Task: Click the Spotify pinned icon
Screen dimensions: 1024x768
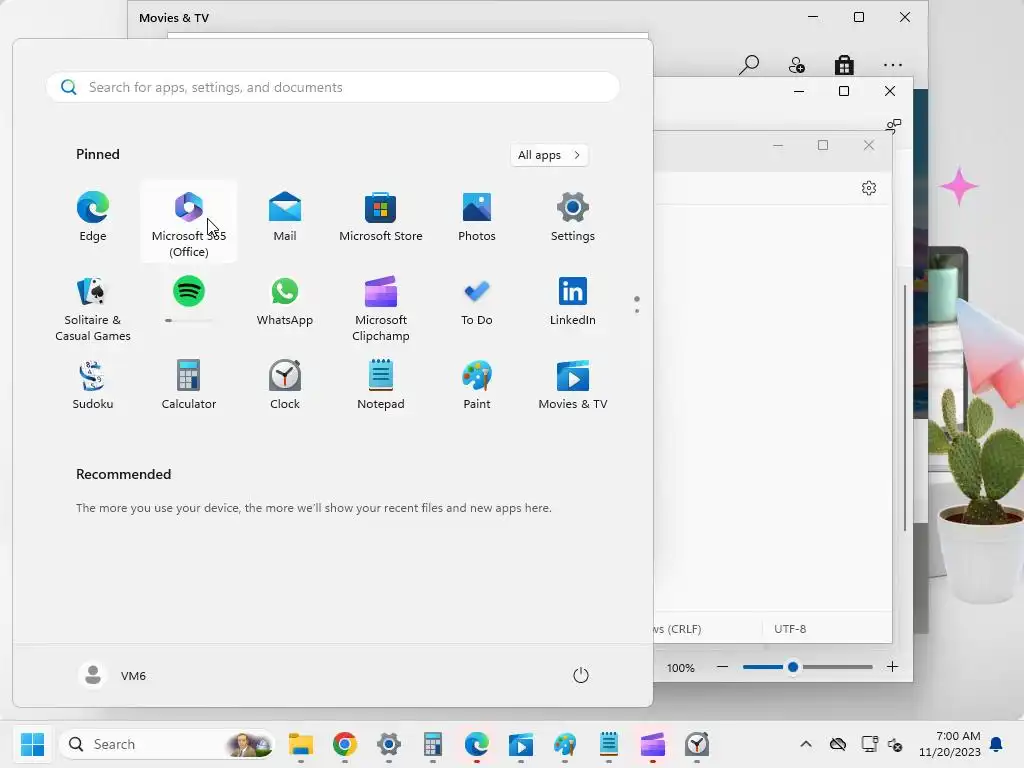Action: tap(189, 291)
